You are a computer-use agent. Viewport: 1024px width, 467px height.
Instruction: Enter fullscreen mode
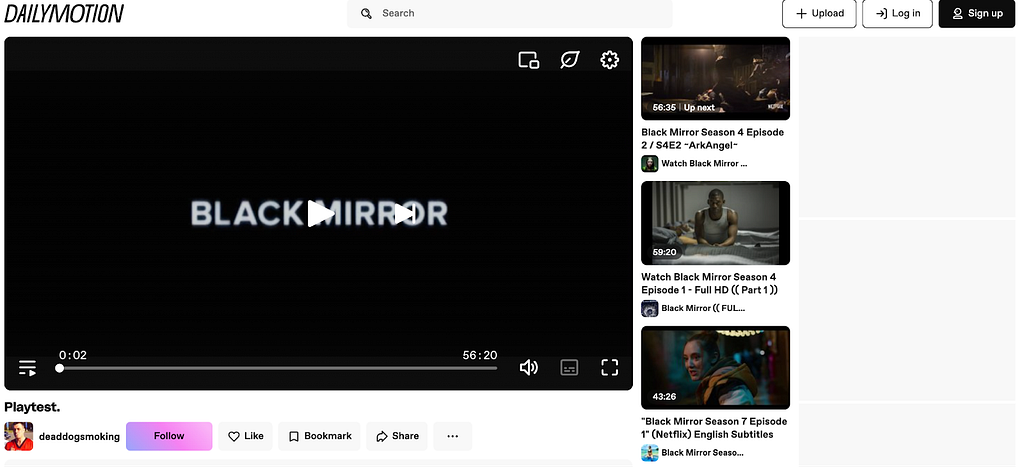[609, 368]
